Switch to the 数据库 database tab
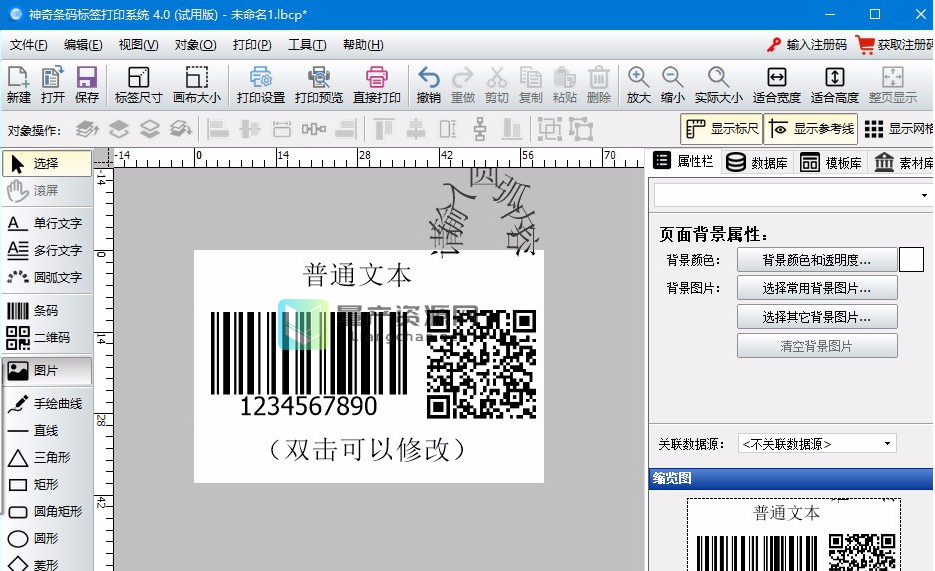The image size is (935, 571). point(757,162)
